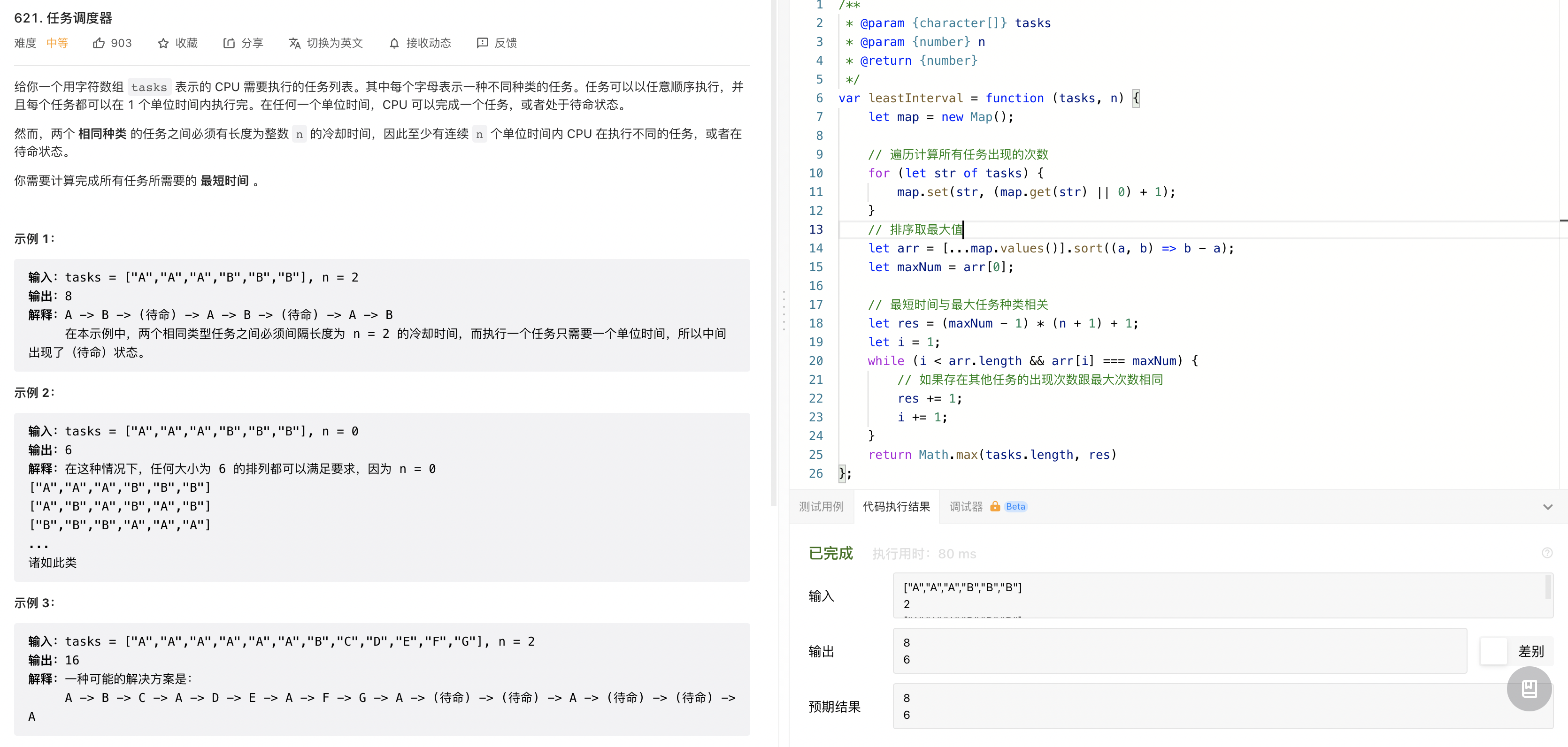Select the 代码执行结果 tab
1568x747 pixels.
tap(896, 506)
